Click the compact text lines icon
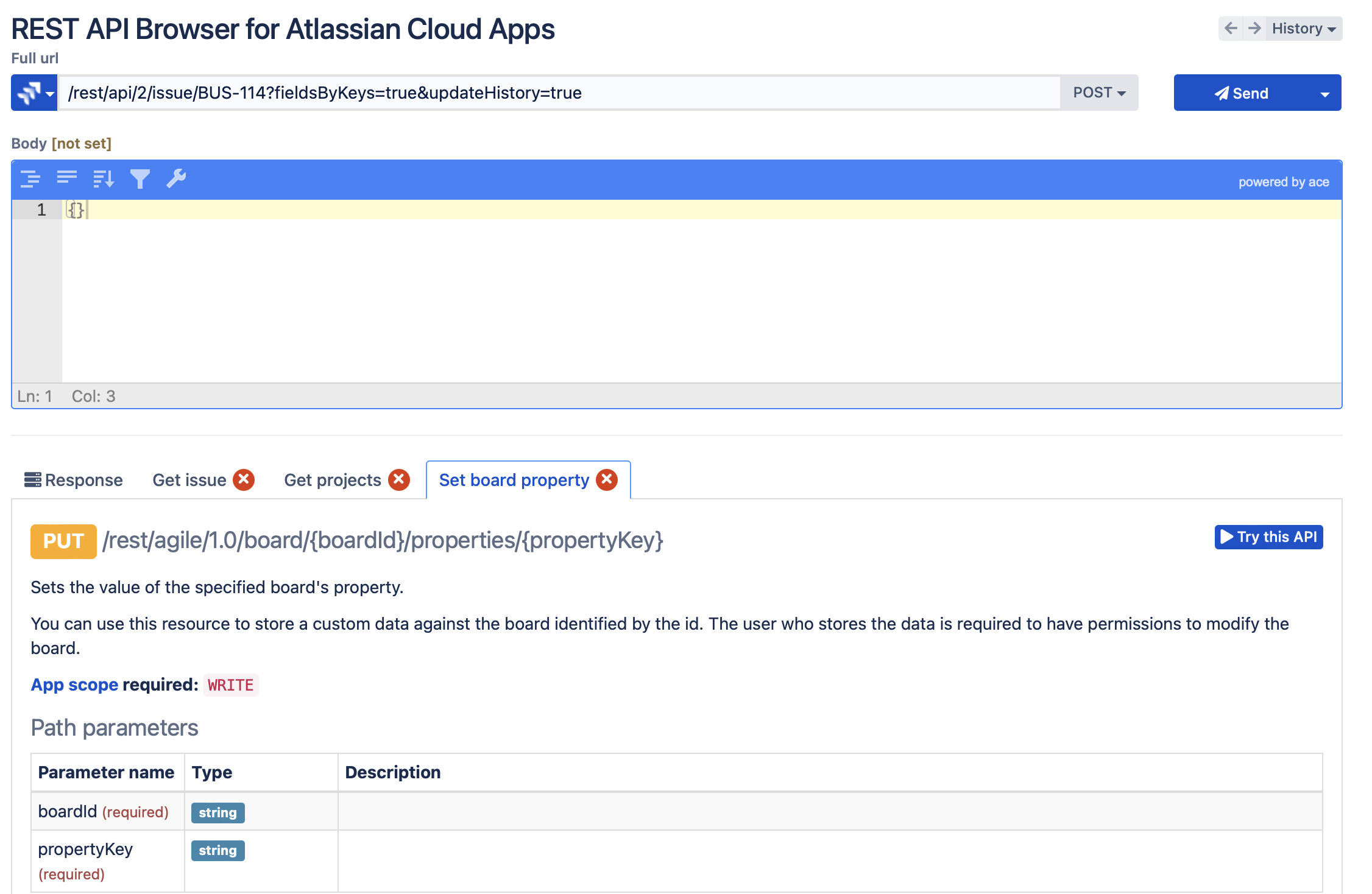 coord(66,178)
